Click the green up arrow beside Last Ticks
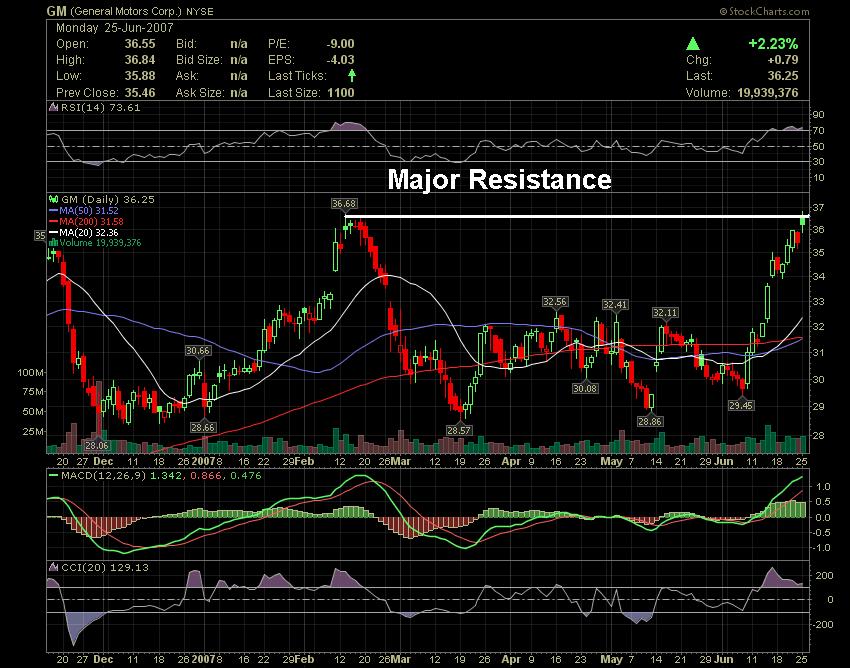The width and height of the screenshot is (850, 668). click(352, 75)
